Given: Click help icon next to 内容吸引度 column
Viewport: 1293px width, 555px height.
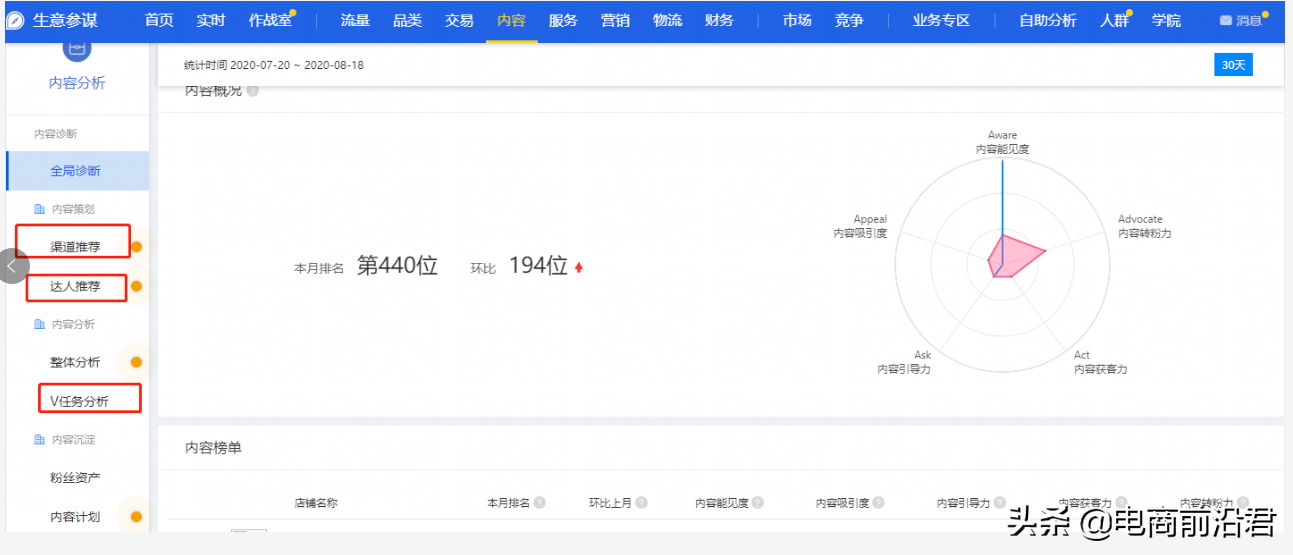Looking at the screenshot, I should 880,503.
